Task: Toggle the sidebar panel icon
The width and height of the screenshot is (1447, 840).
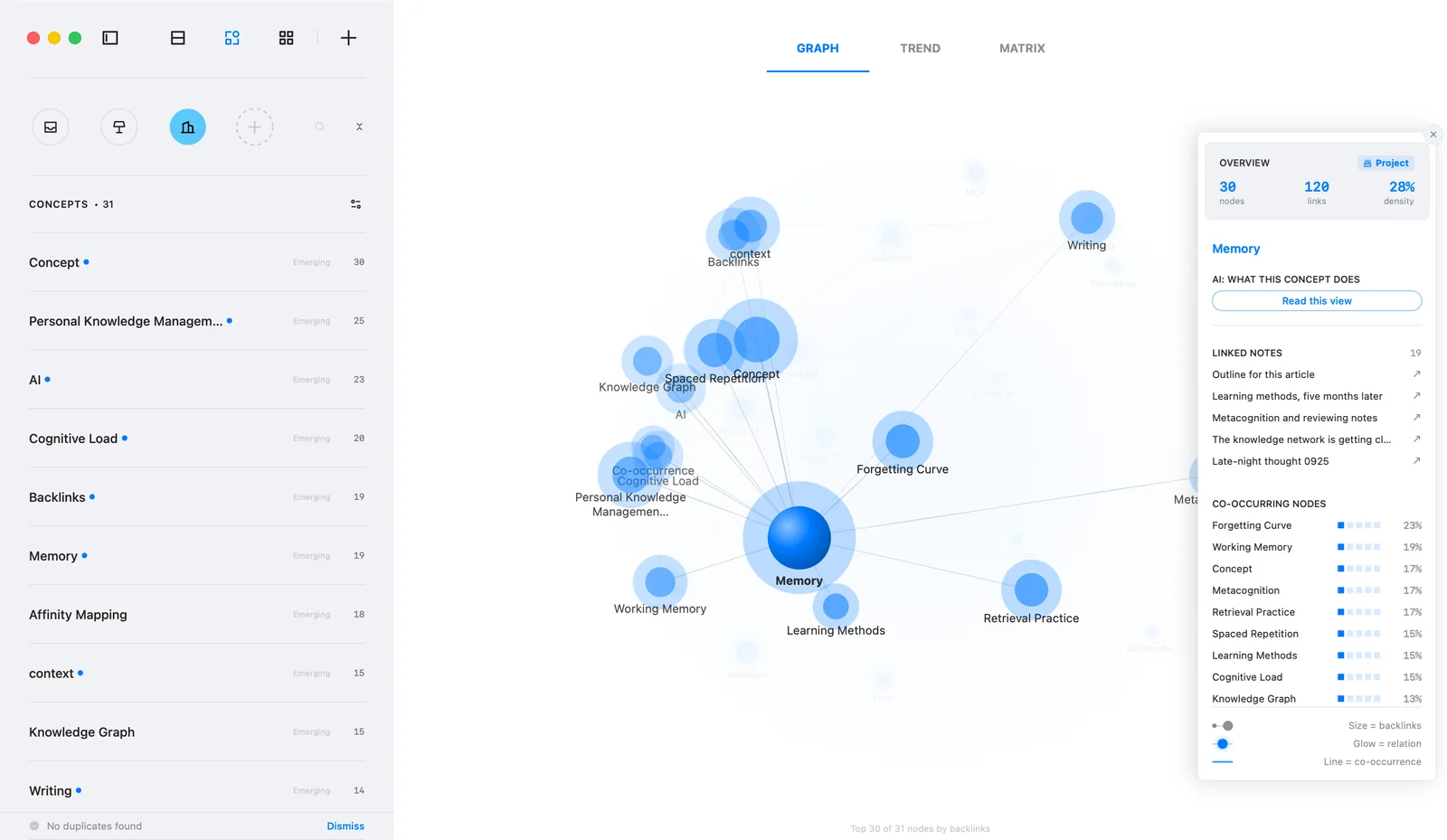Action: tap(110, 38)
